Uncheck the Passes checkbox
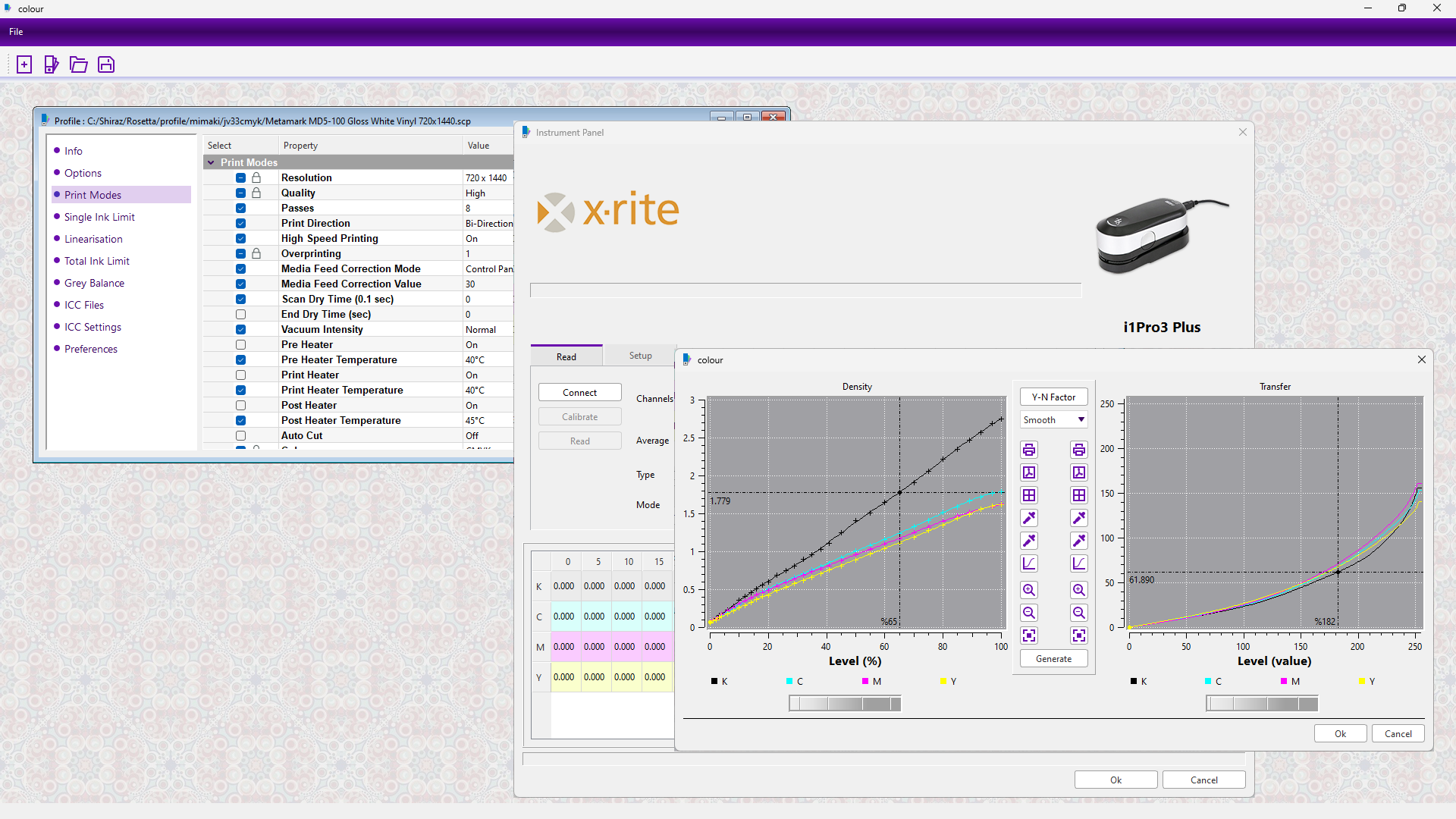 click(x=240, y=208)
